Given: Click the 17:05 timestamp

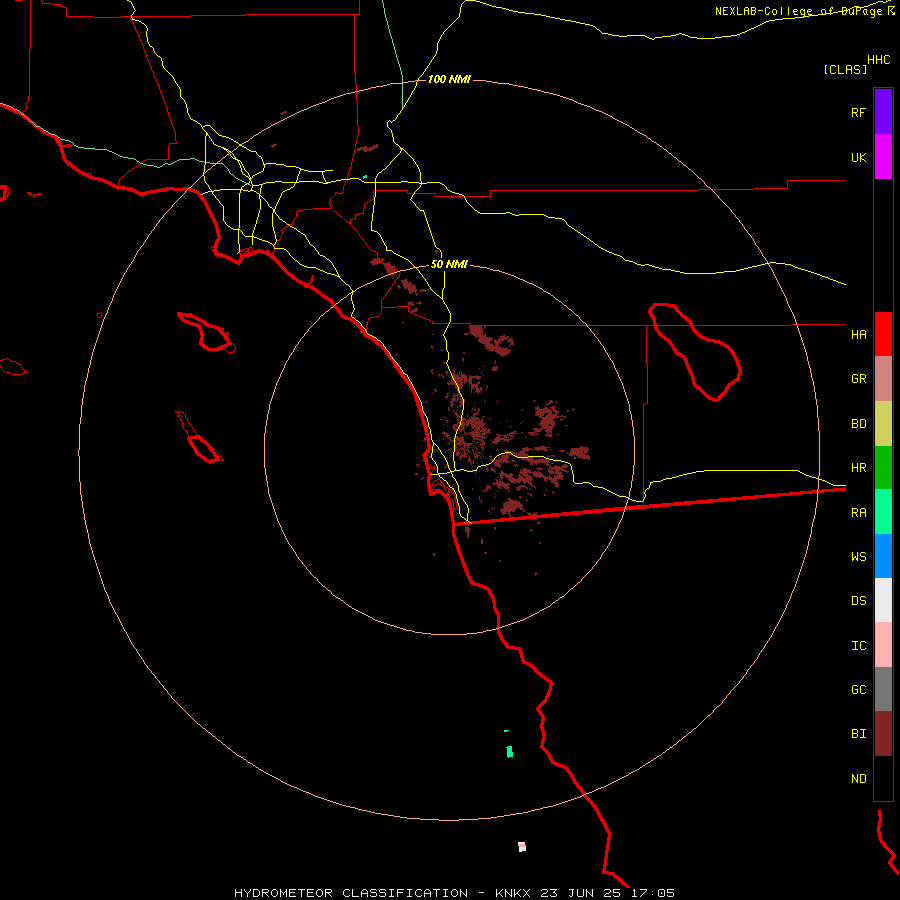Looking at the screenshot, I should pos(653,893).
